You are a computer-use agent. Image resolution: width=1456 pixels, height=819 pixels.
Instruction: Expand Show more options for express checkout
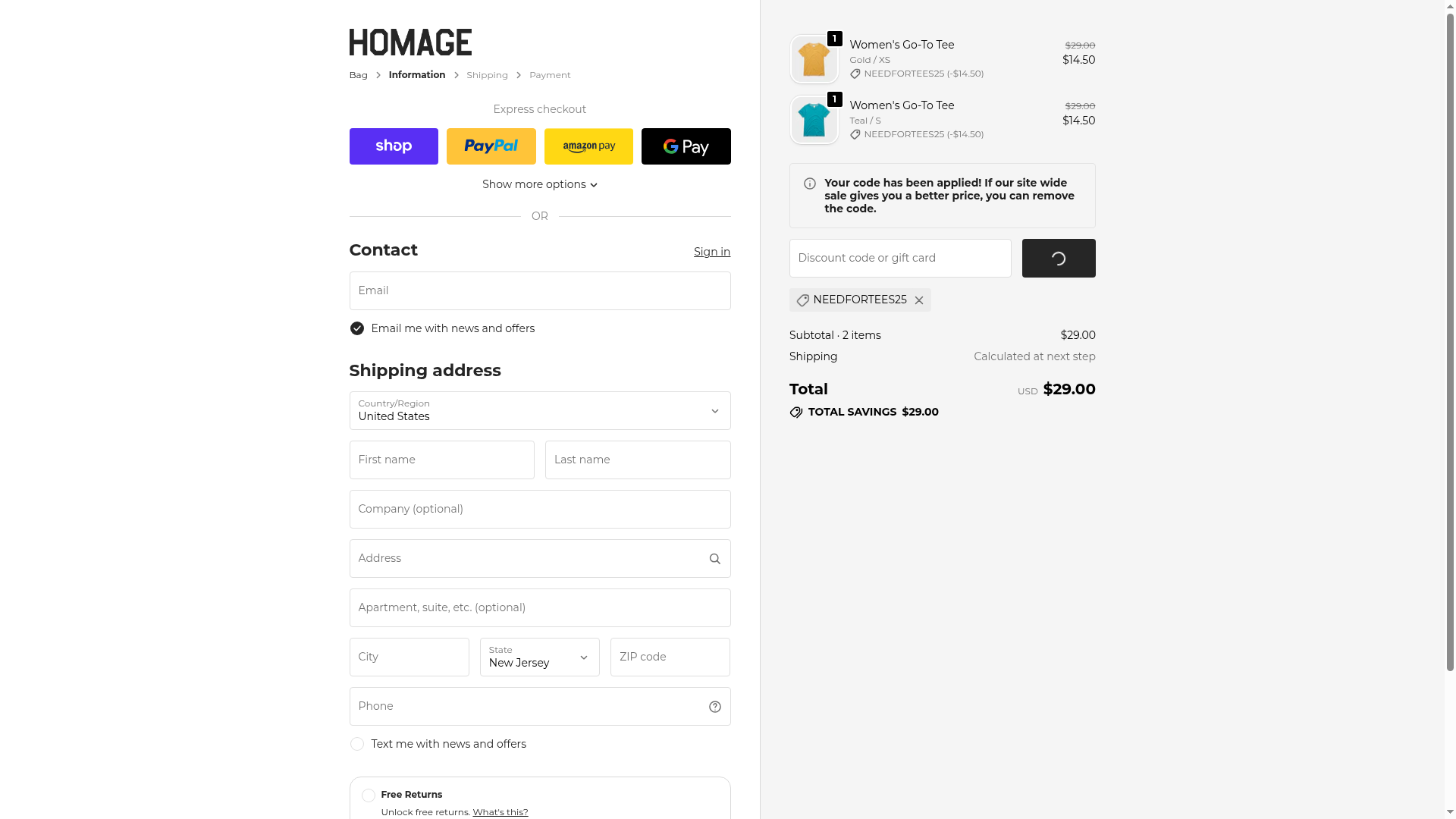(539, 184)
